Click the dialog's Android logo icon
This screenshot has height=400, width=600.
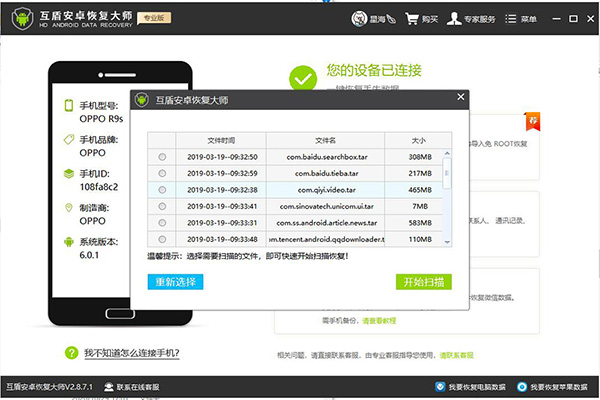pos(142,100)
